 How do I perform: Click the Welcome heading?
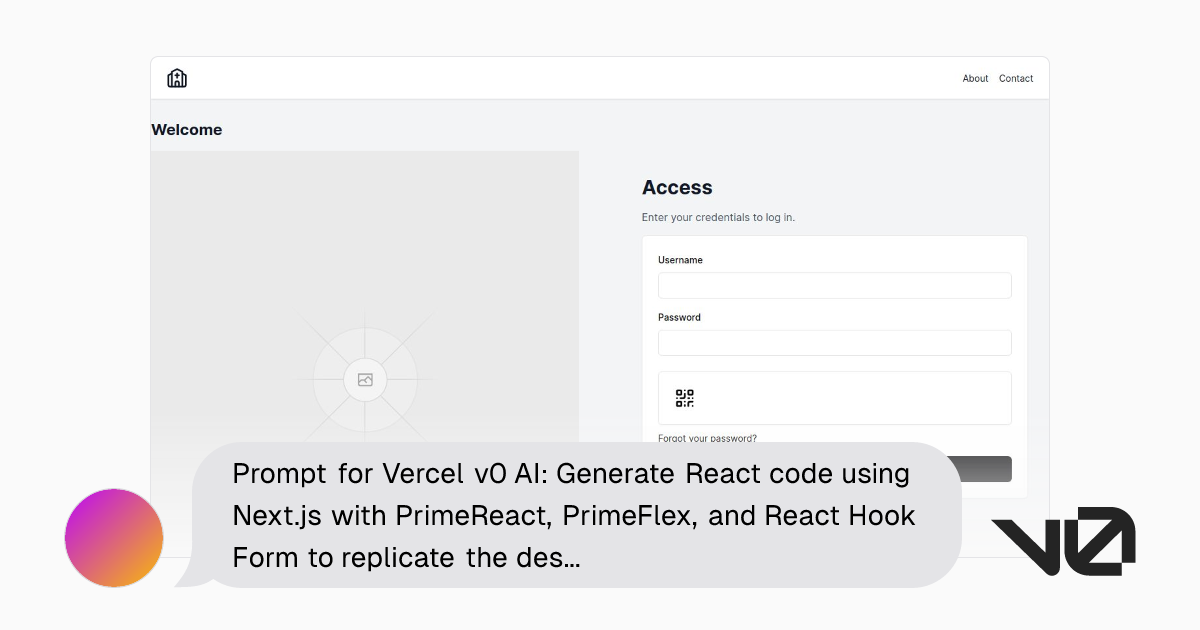coord(186,129)
